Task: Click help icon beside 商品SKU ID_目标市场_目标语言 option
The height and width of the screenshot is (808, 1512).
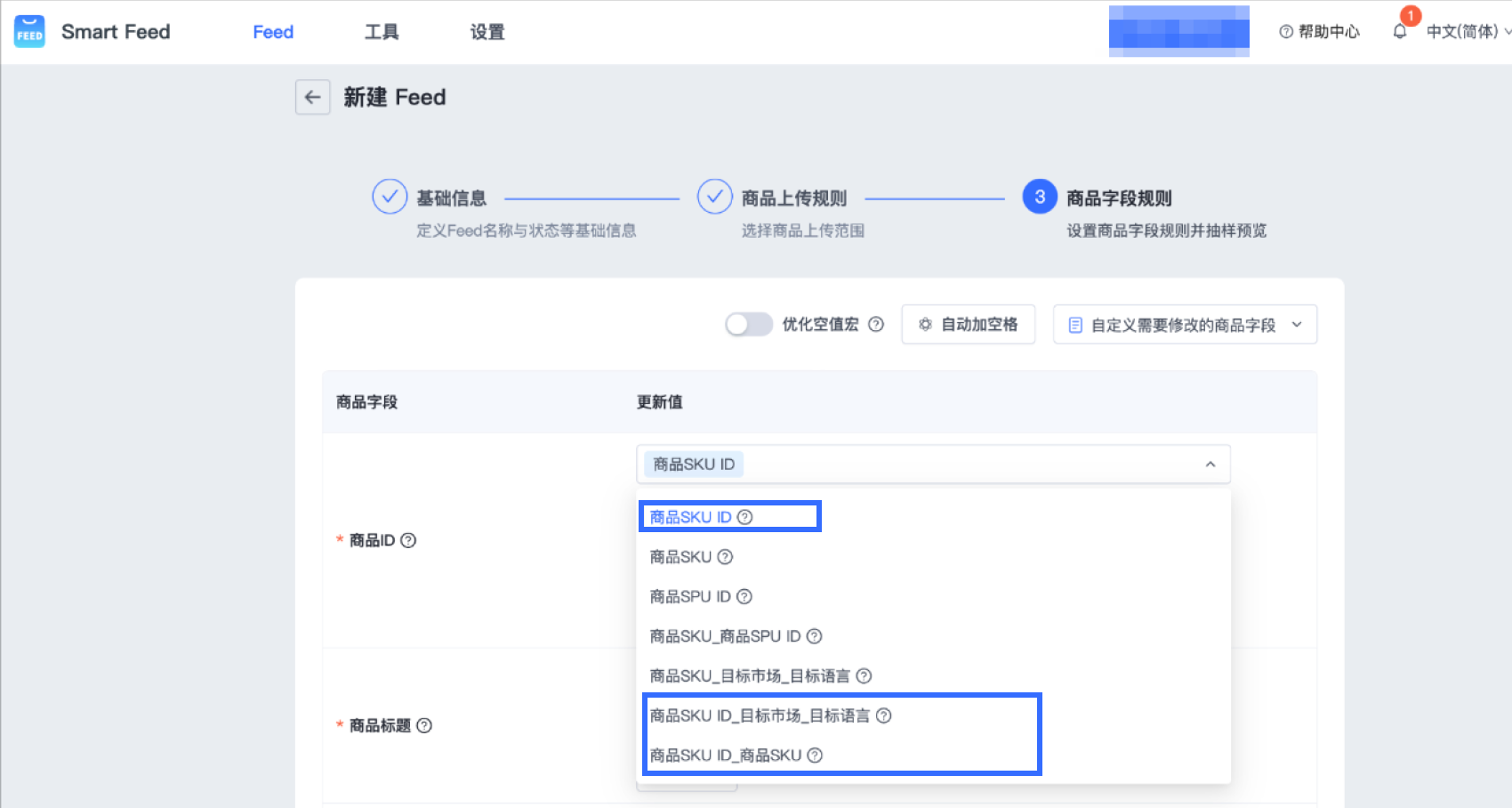Action: (x=883, y=715)
